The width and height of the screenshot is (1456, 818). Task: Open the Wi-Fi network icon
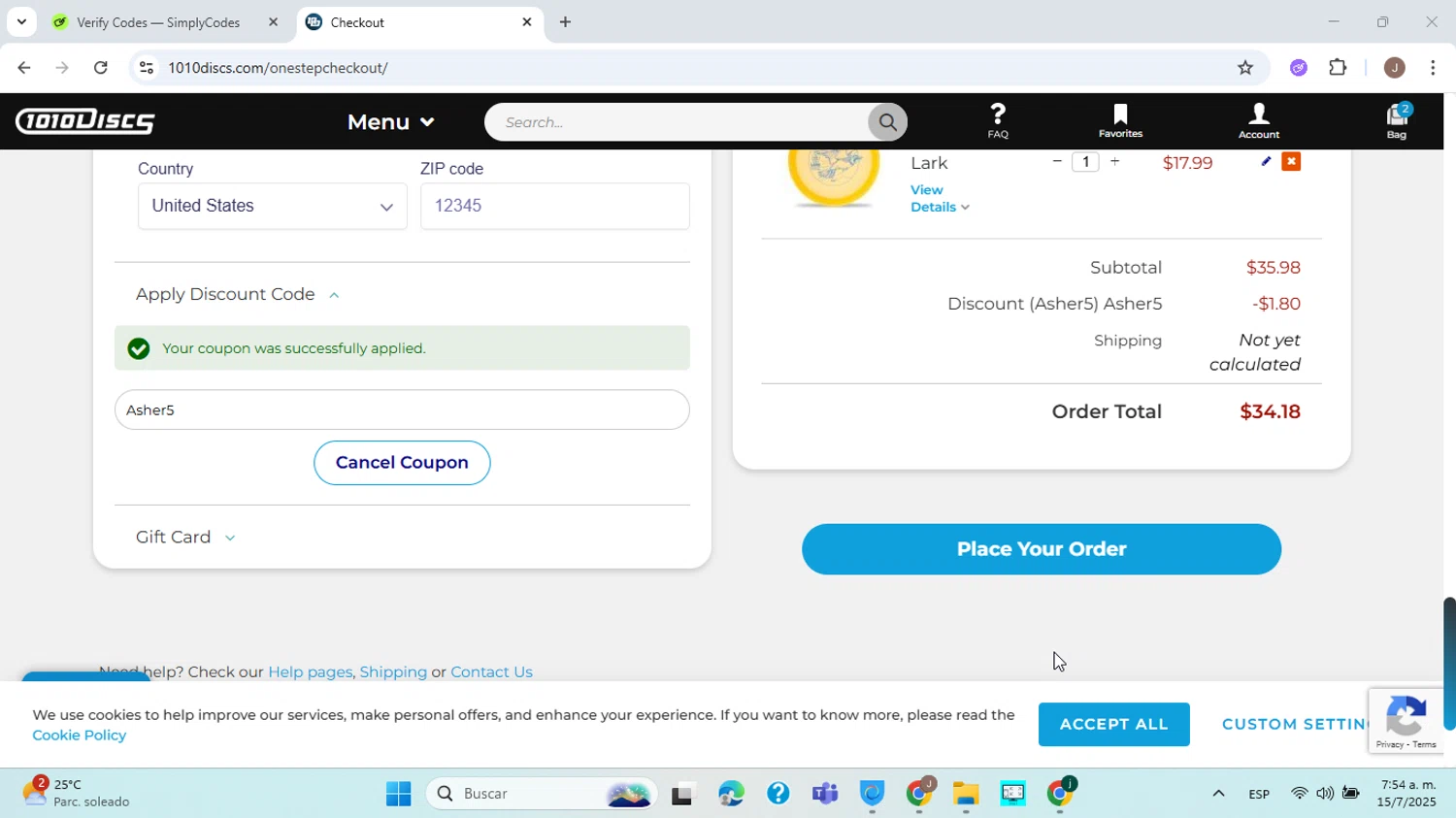tap(1300, 794)
